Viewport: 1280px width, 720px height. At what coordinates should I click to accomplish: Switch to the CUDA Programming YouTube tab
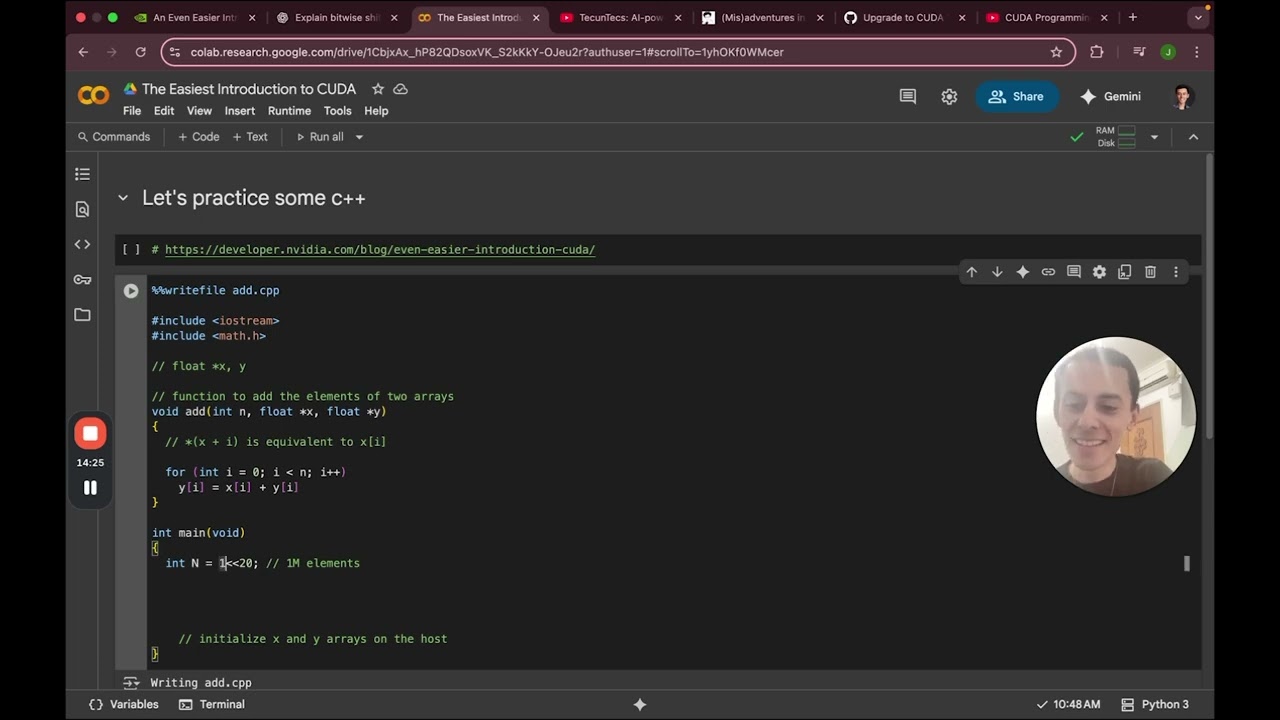pos(1046,17)
